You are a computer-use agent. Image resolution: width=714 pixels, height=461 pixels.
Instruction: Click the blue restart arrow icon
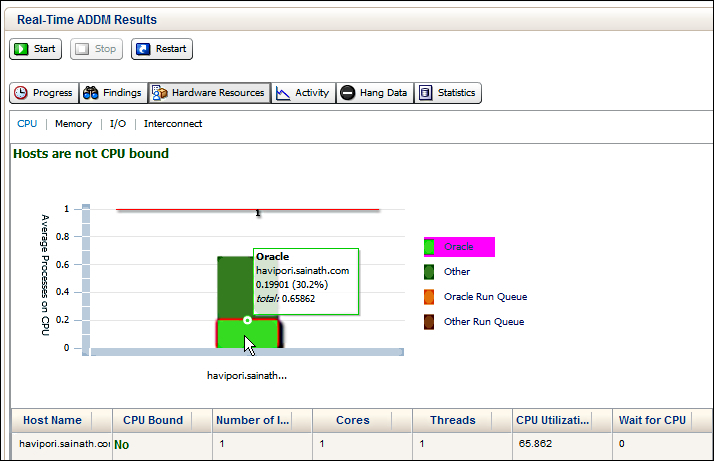pyautogui.click(x=143, y=49)
